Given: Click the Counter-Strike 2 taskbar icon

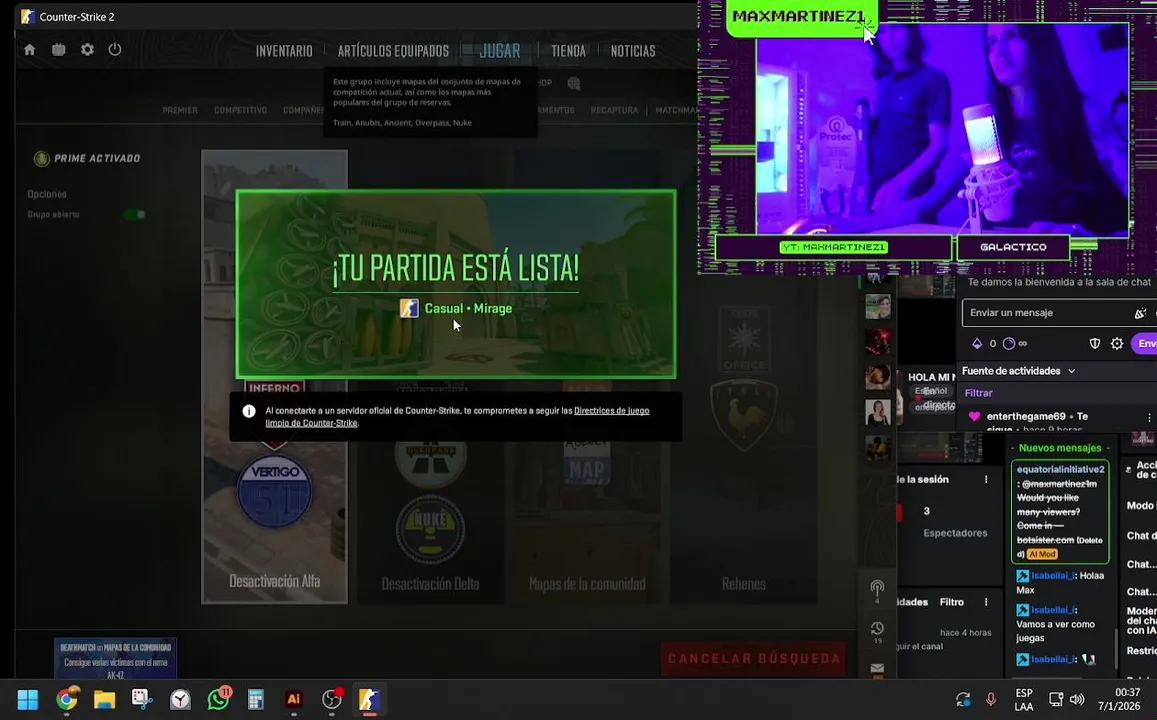Looking at the screenshot, I should pyautogui.click(x=369, y=699).
